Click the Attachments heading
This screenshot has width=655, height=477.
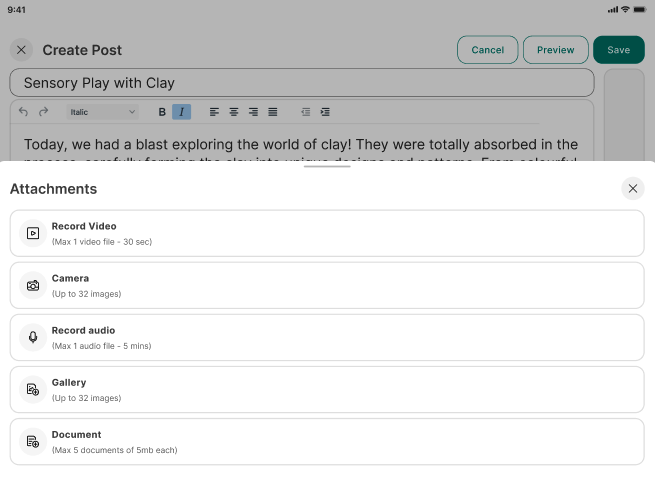53,189
